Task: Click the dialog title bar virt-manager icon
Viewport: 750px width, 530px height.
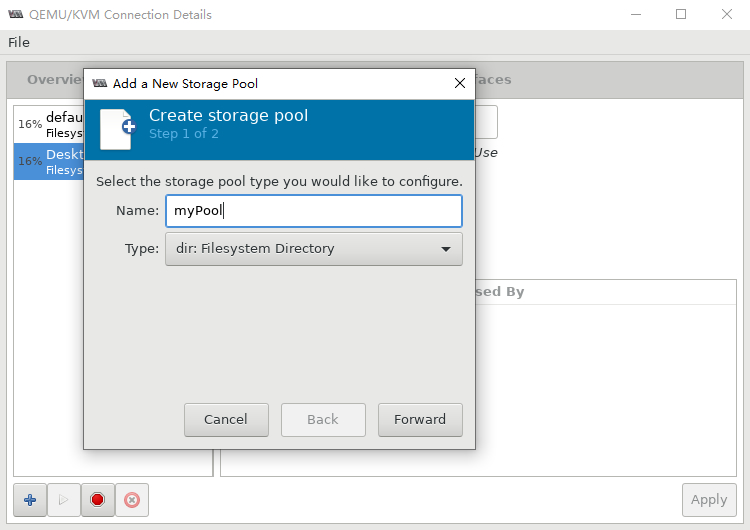Action: (99, 83)
